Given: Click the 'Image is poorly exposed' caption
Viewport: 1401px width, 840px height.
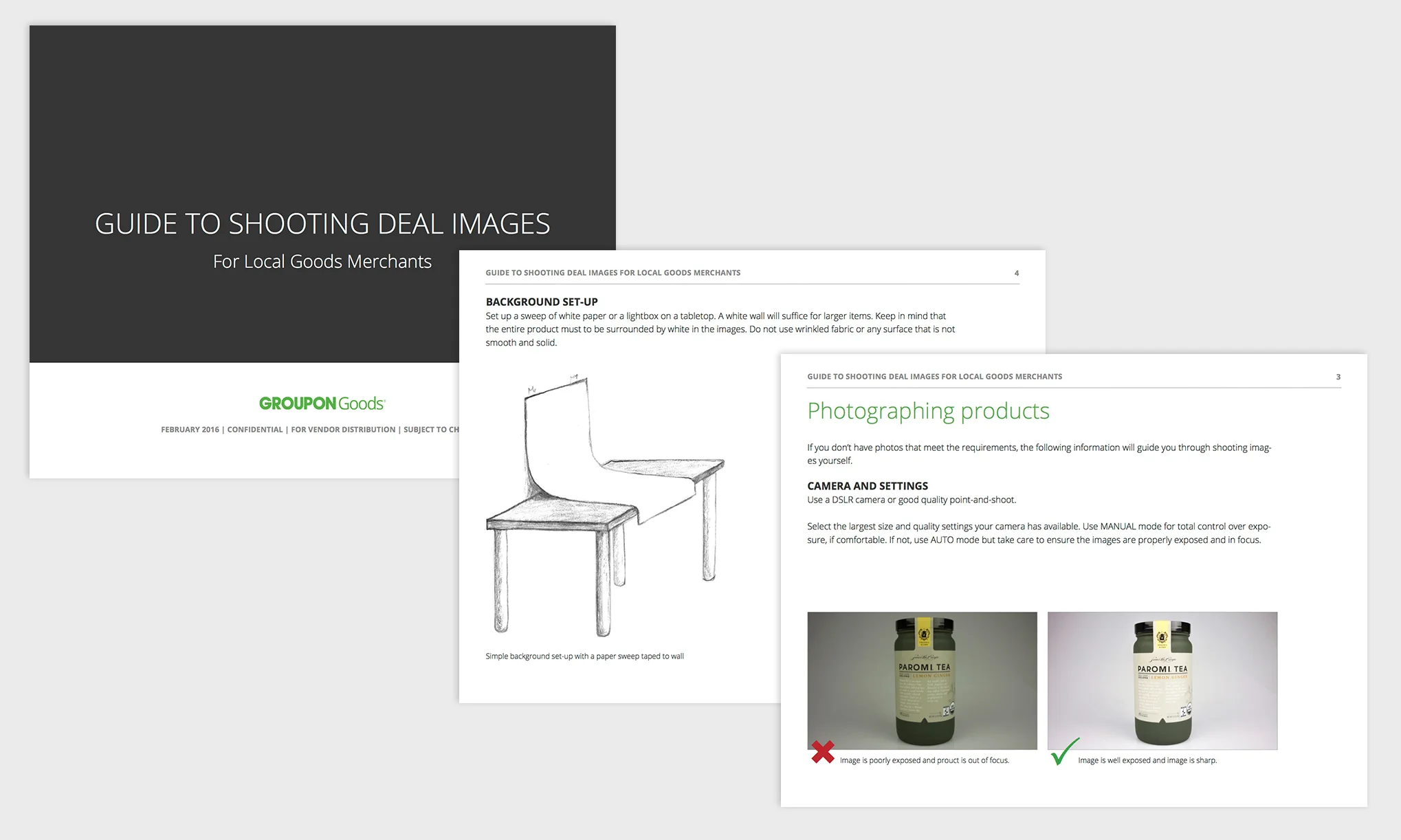Looking at the screenshot, I should 924,760.
